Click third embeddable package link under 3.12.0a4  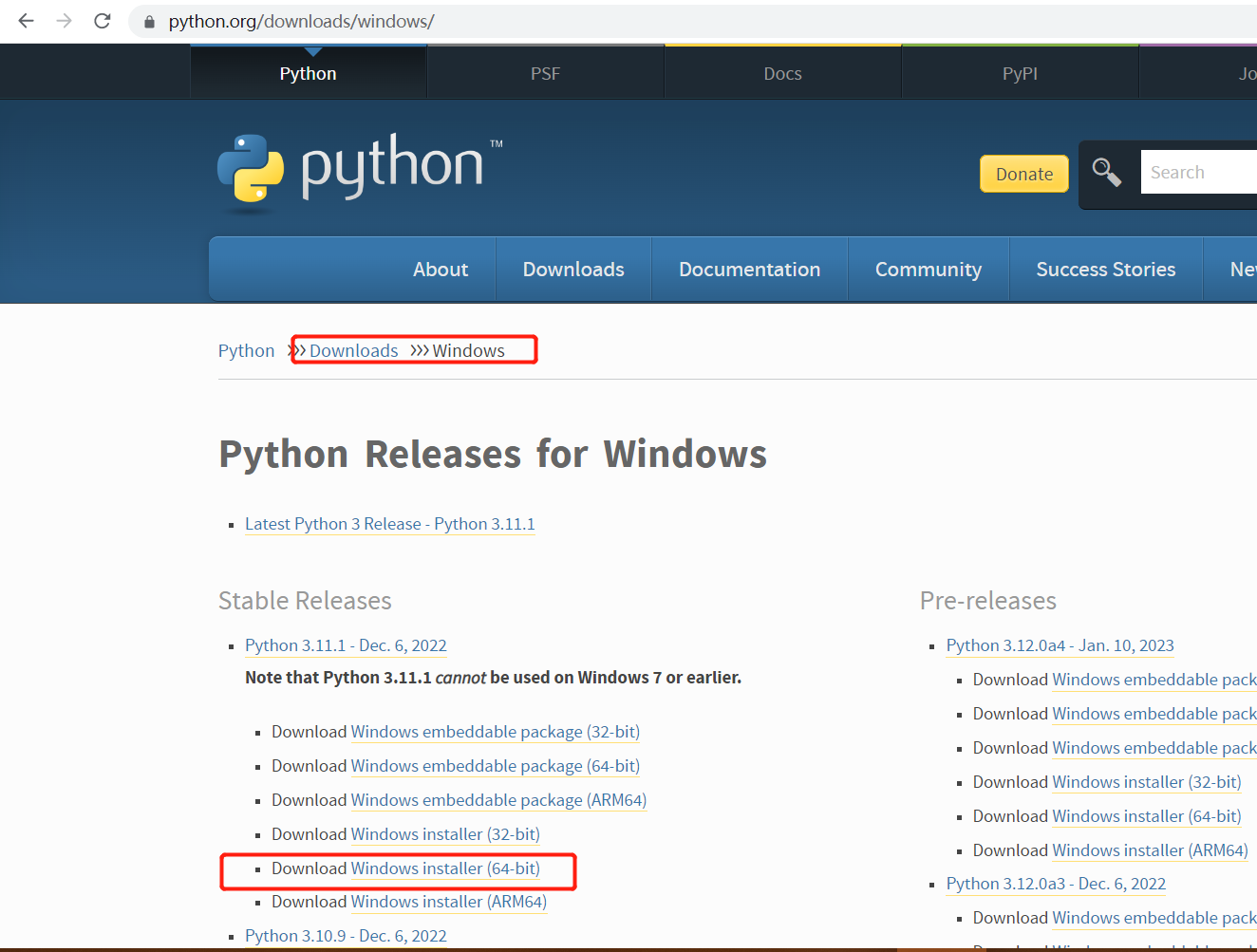pos(1154,748)
